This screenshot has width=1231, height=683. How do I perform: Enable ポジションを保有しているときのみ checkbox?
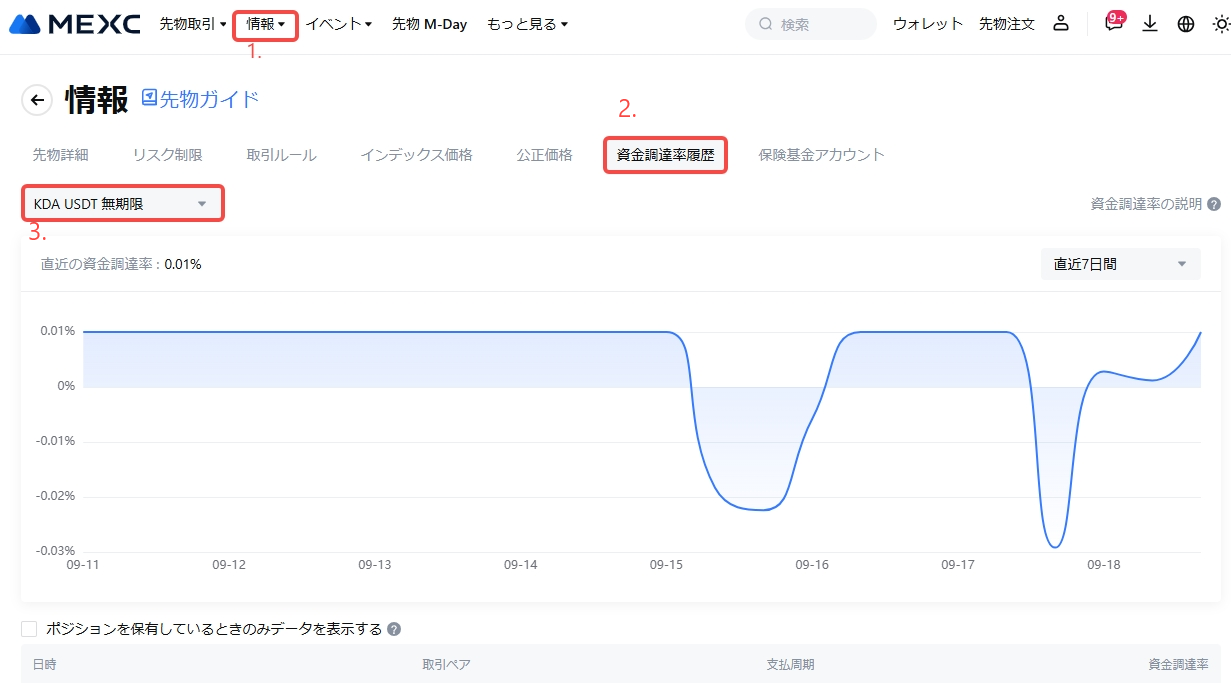point(29,629)
